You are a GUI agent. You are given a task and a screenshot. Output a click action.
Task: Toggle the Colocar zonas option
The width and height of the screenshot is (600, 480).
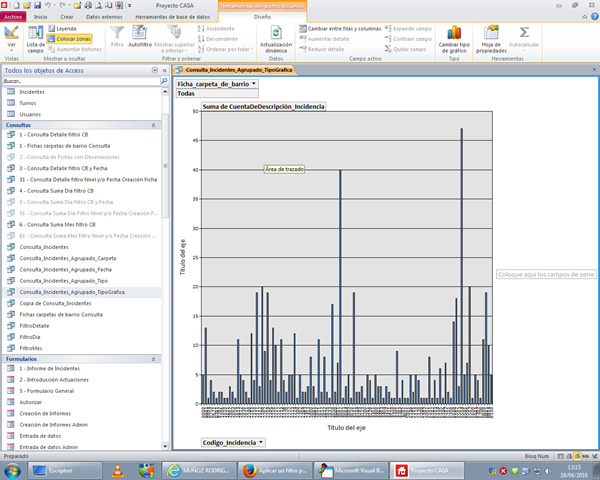tap(72, 38)
